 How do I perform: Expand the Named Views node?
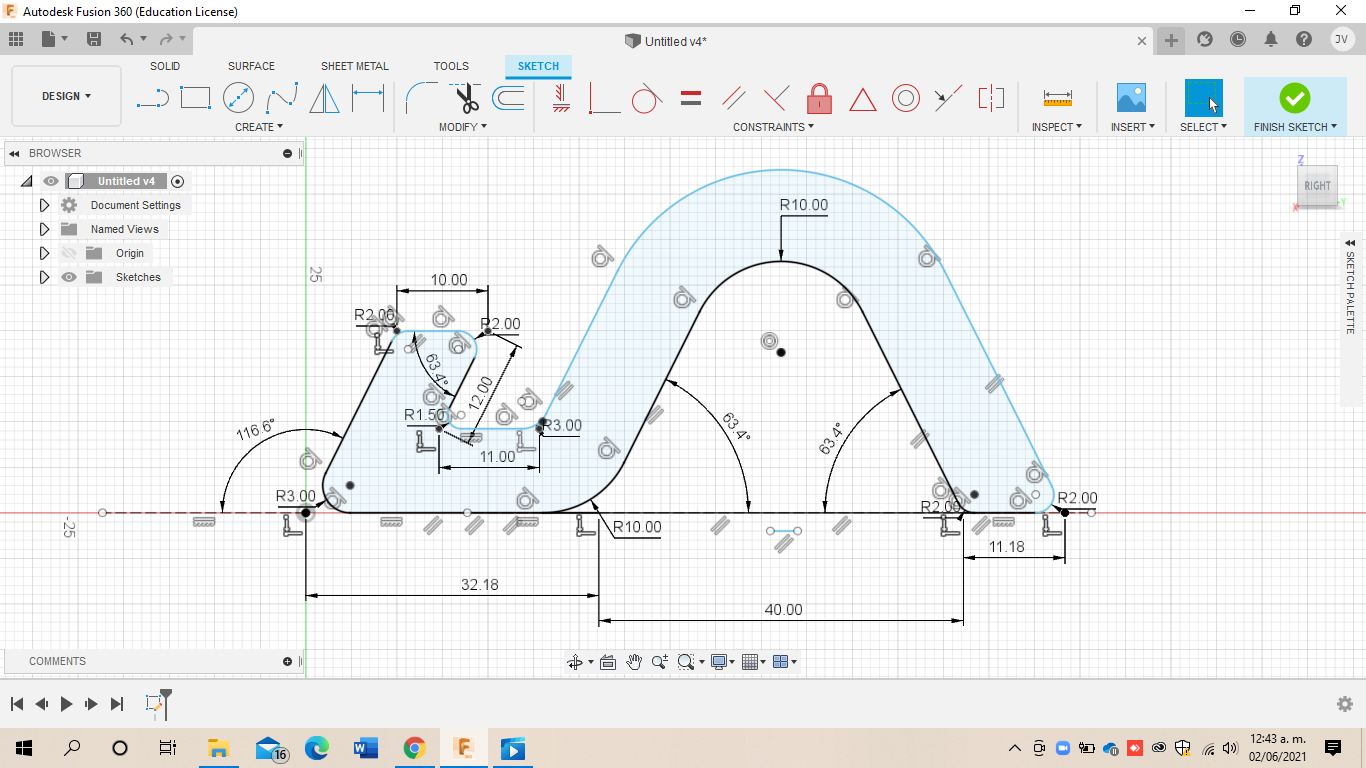[x=44, y=229]
